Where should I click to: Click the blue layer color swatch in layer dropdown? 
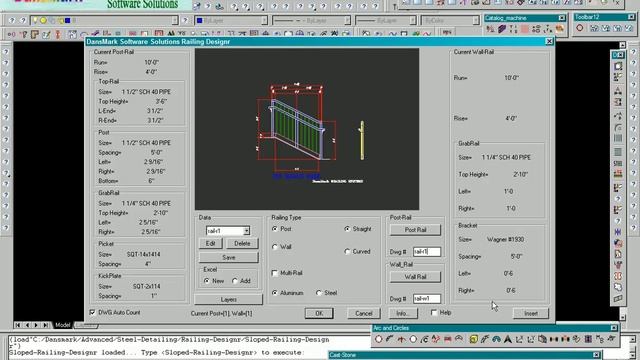point(67,20)
